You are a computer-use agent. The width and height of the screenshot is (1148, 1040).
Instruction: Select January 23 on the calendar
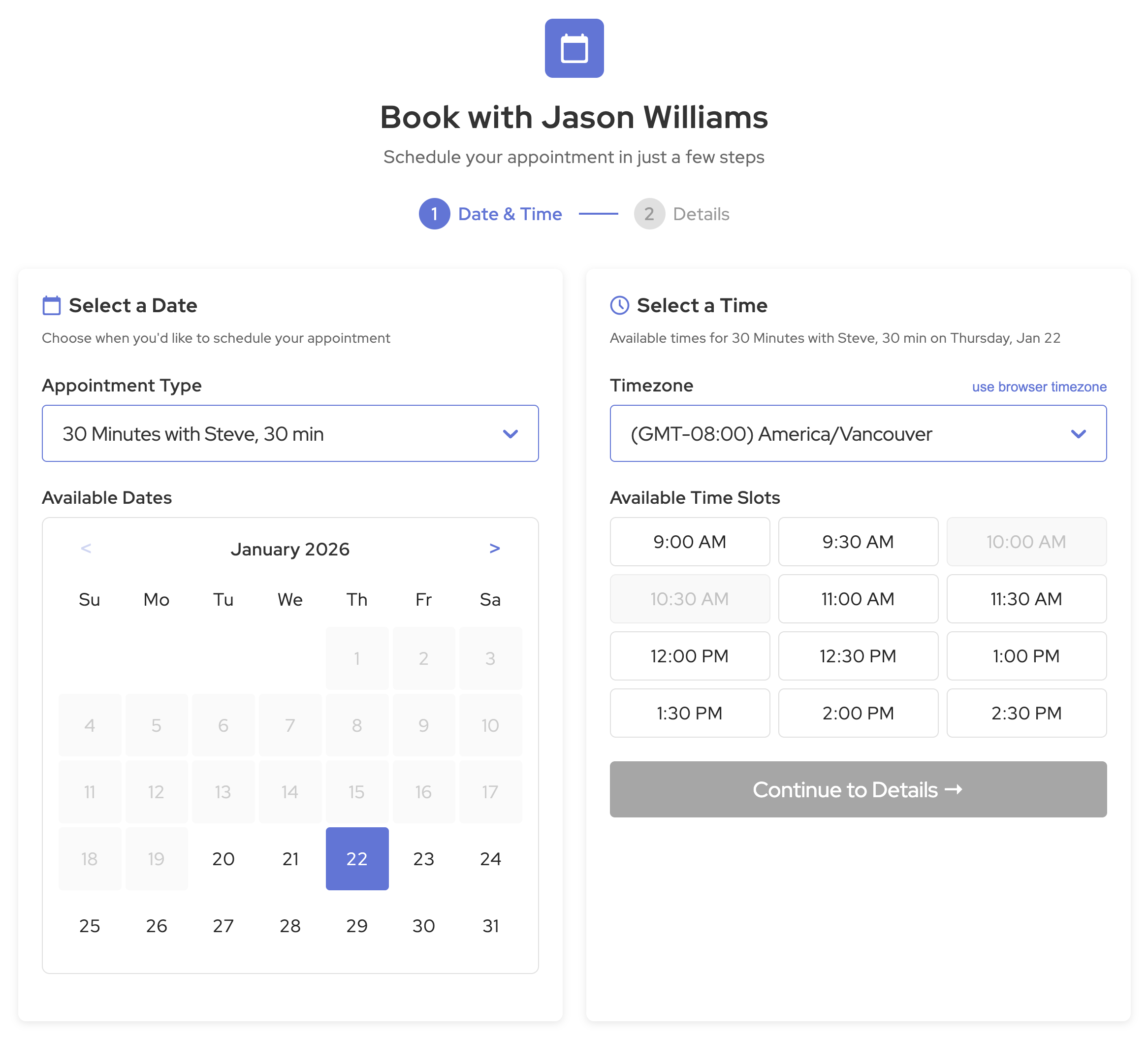pos(423,858)
